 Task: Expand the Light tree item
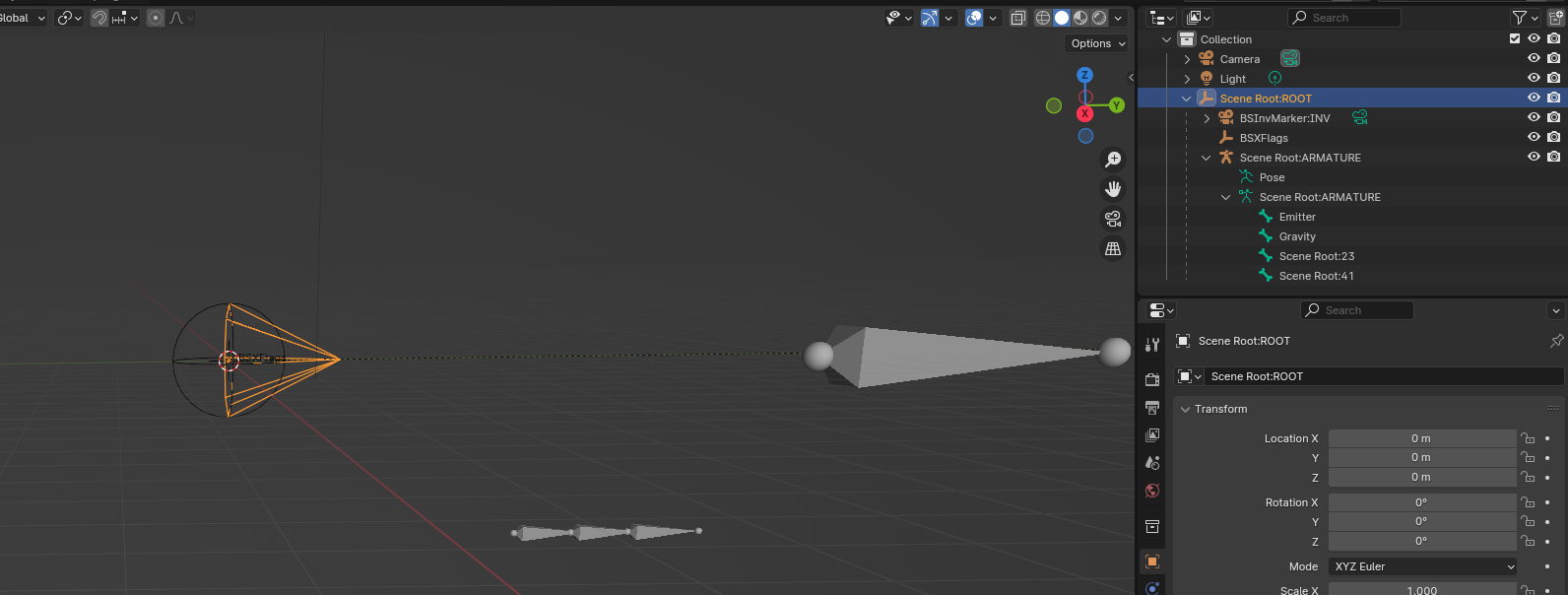pyautogui.click(x=1187, y=79)
